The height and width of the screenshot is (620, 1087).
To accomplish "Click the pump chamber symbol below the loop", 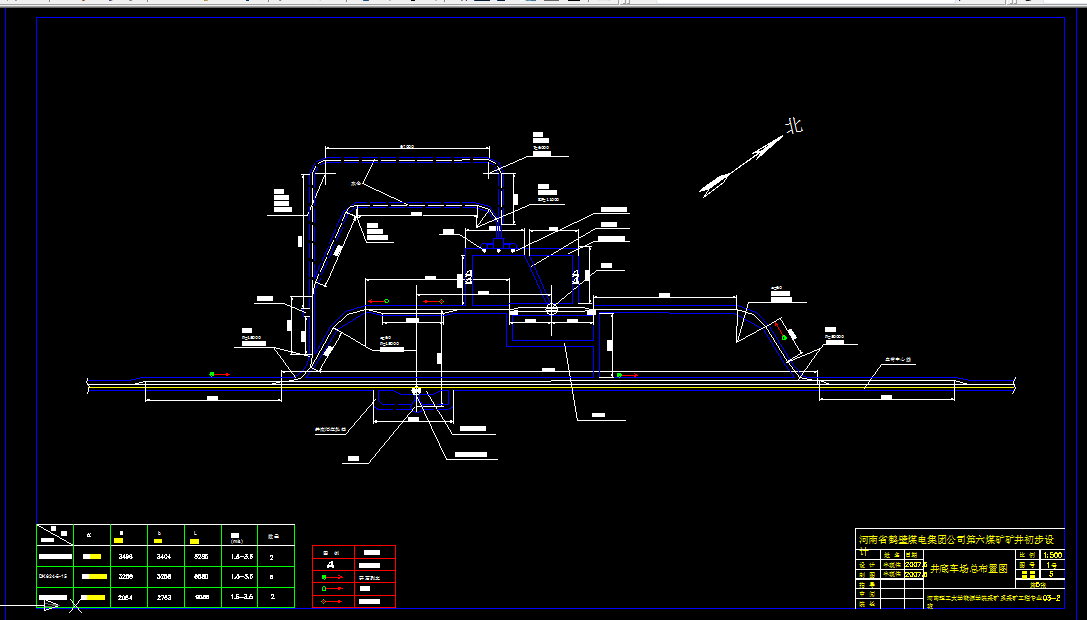I will pyautogui.click(x=498, y=244).
